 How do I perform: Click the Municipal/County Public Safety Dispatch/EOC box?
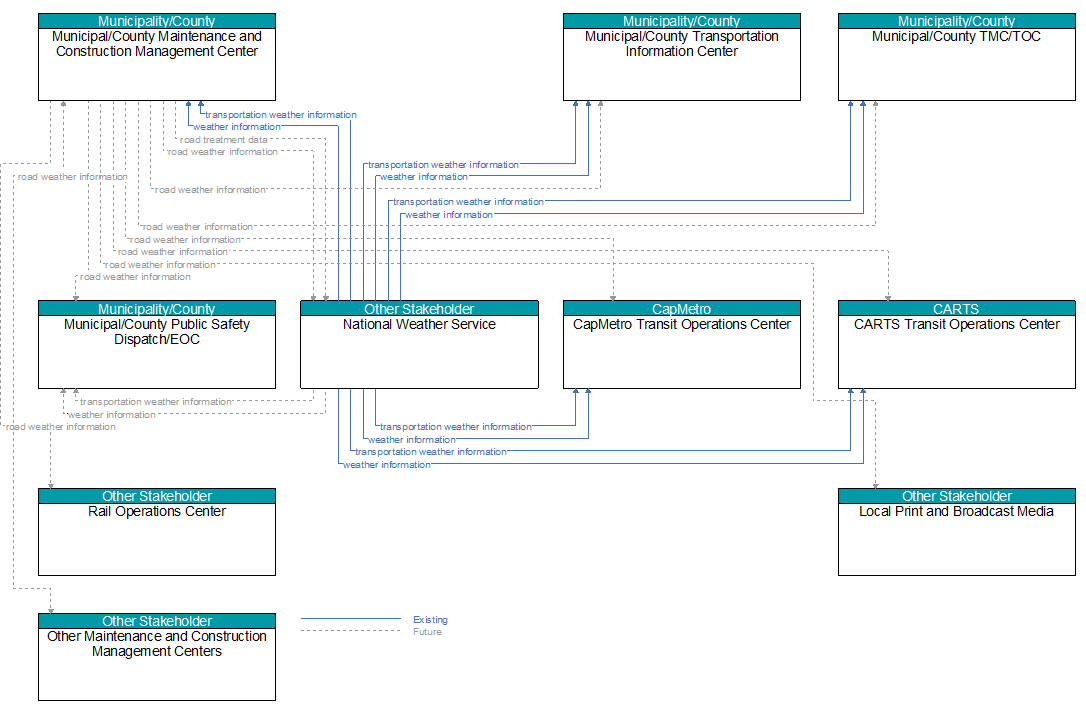(157, 344)
